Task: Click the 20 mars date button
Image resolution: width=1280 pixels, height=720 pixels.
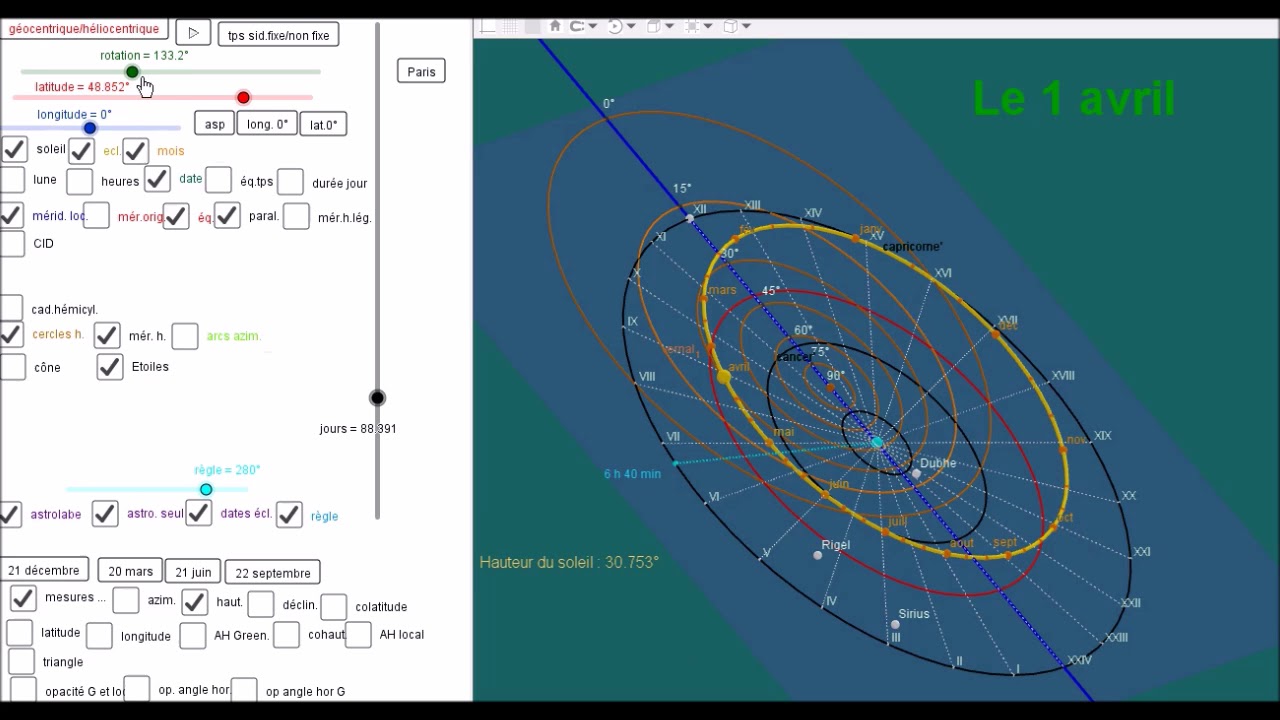Action: (131, 572)
